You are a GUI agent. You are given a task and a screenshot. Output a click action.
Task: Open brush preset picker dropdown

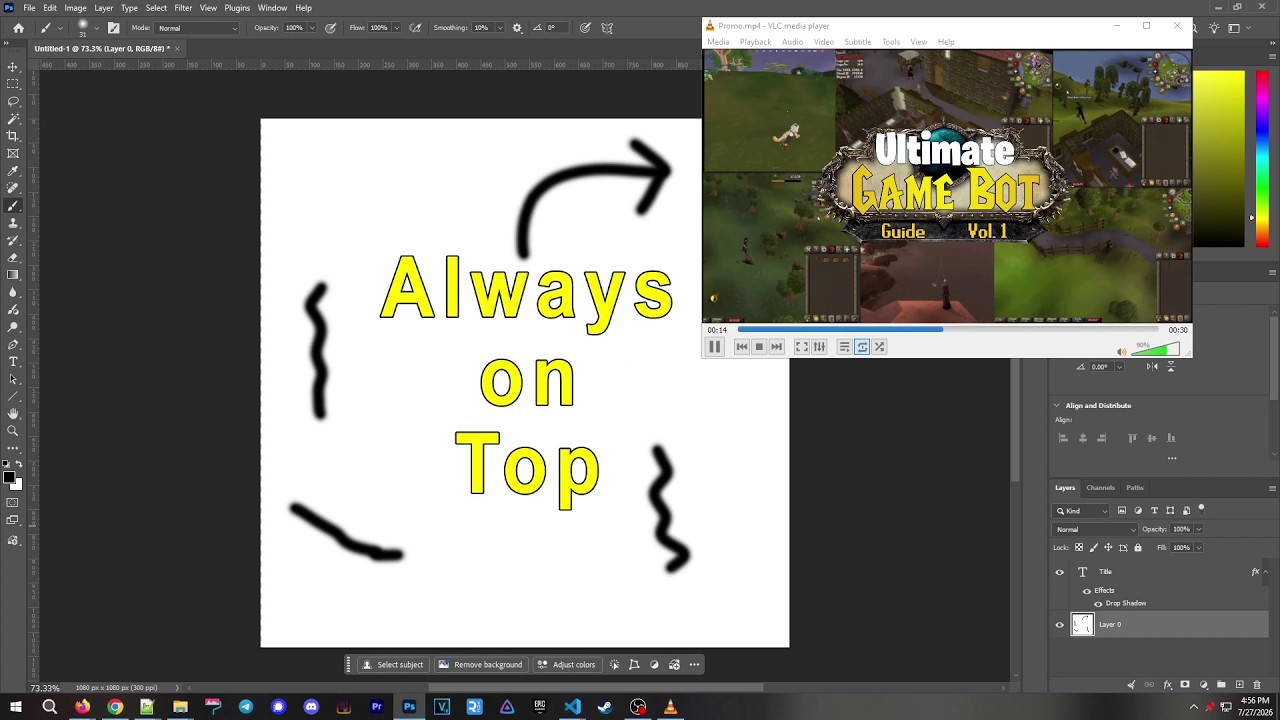tap(99, 28)
